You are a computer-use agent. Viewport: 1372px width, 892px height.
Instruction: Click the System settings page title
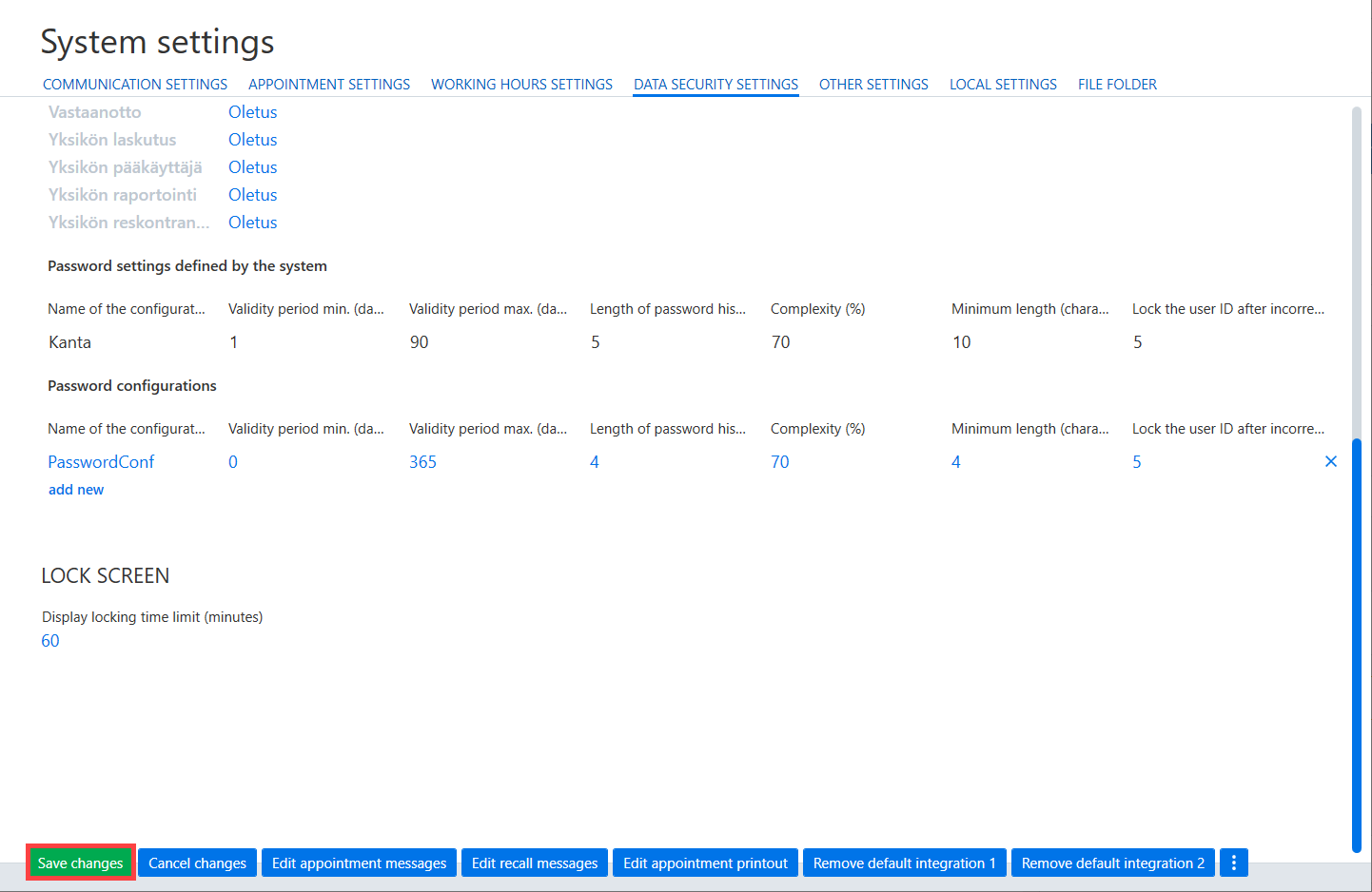coord(158,42)
